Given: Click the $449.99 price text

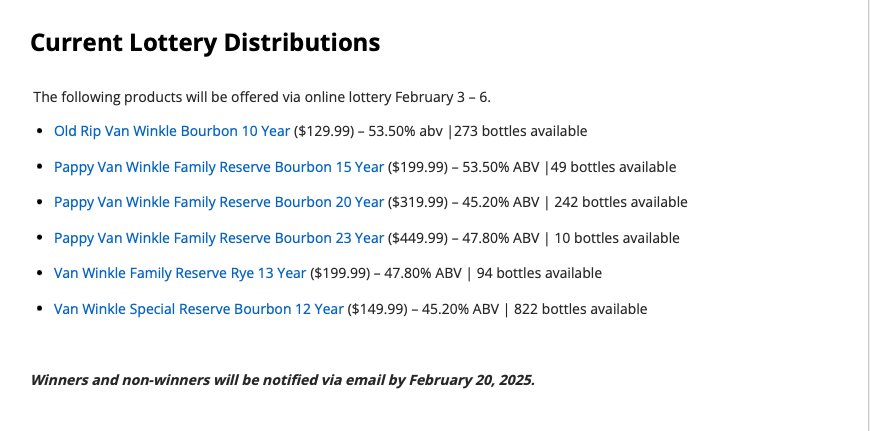Looking at the screenshot, I should click(418, 238).
